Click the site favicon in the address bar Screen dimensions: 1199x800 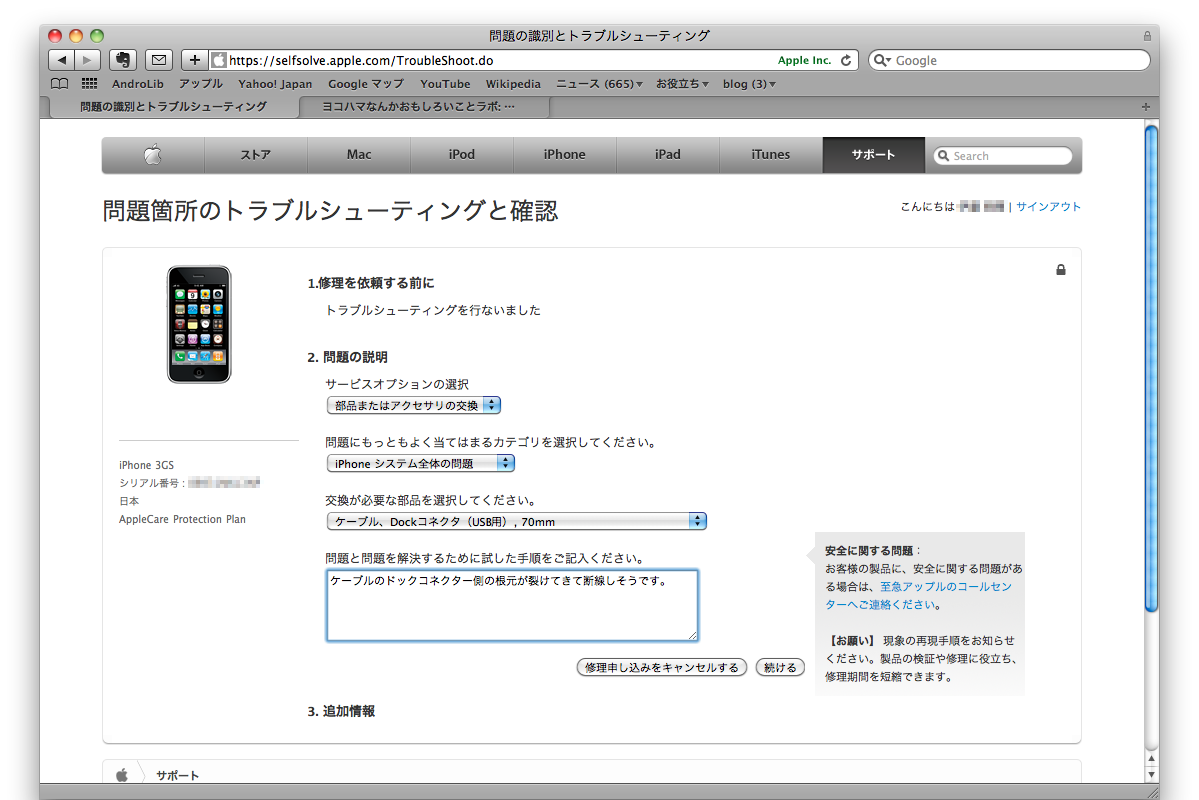click(219, 60)
